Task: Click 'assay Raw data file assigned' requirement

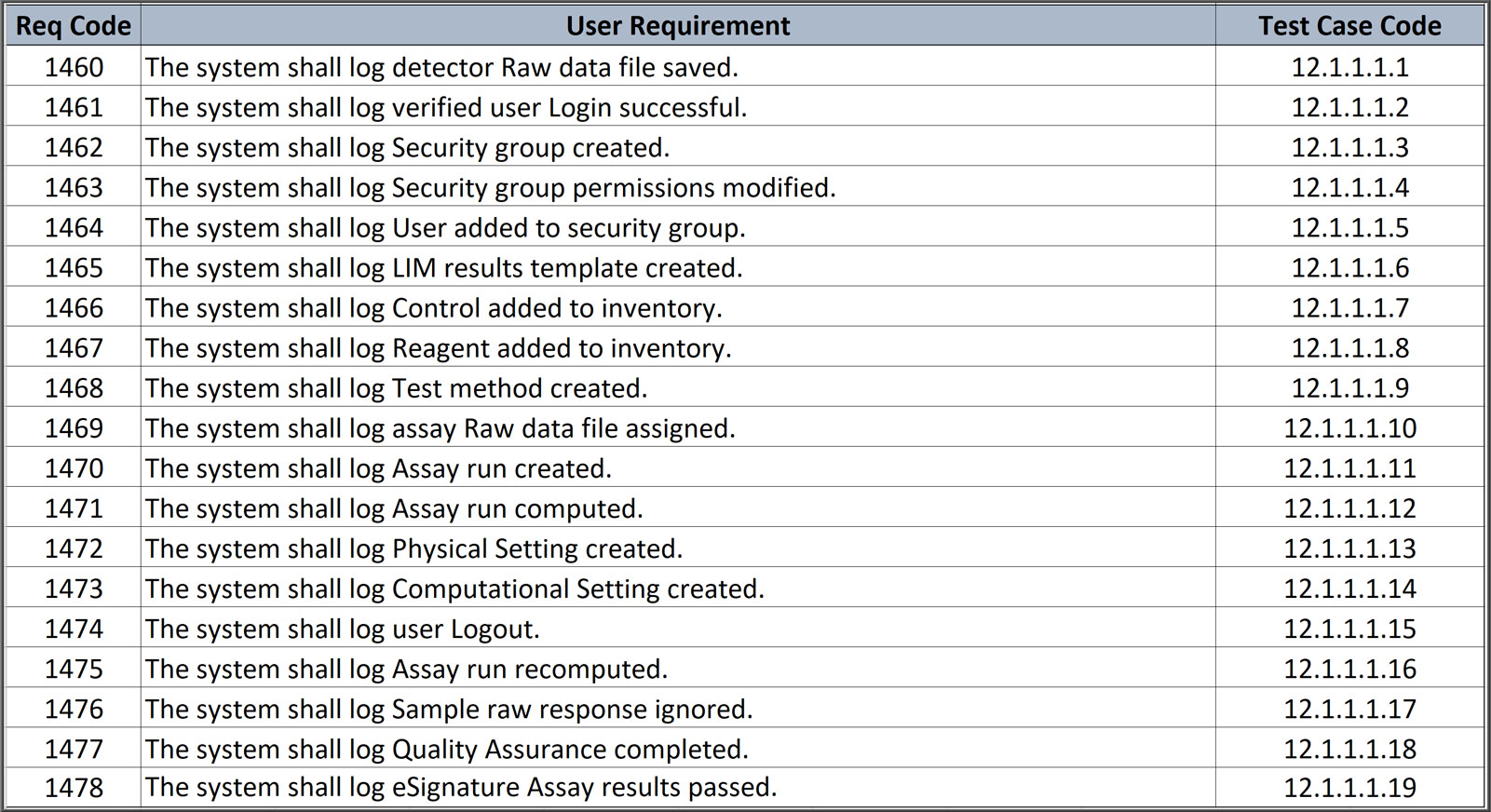Action: (441, 427)
